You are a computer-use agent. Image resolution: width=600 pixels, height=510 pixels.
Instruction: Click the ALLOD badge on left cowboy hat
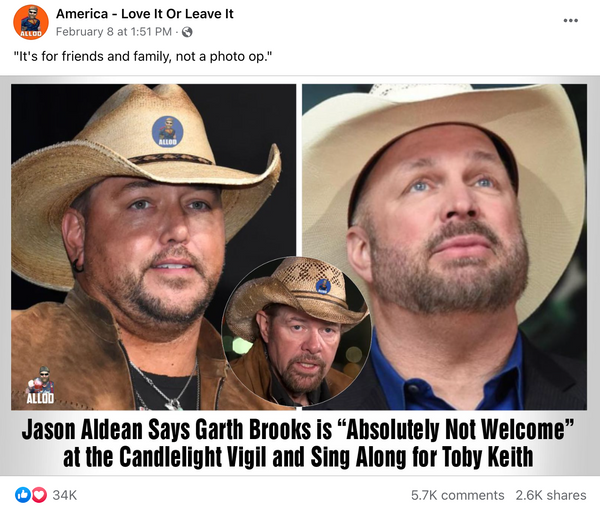click(167, 132)
